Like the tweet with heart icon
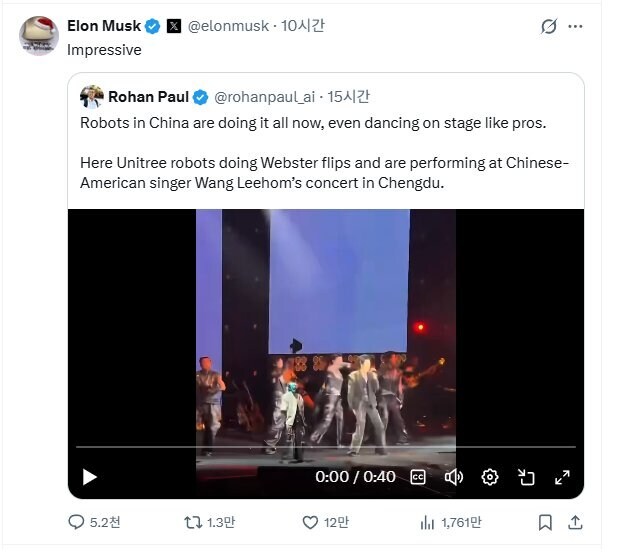This screenshot has height=555, width=620. (311, 522)
